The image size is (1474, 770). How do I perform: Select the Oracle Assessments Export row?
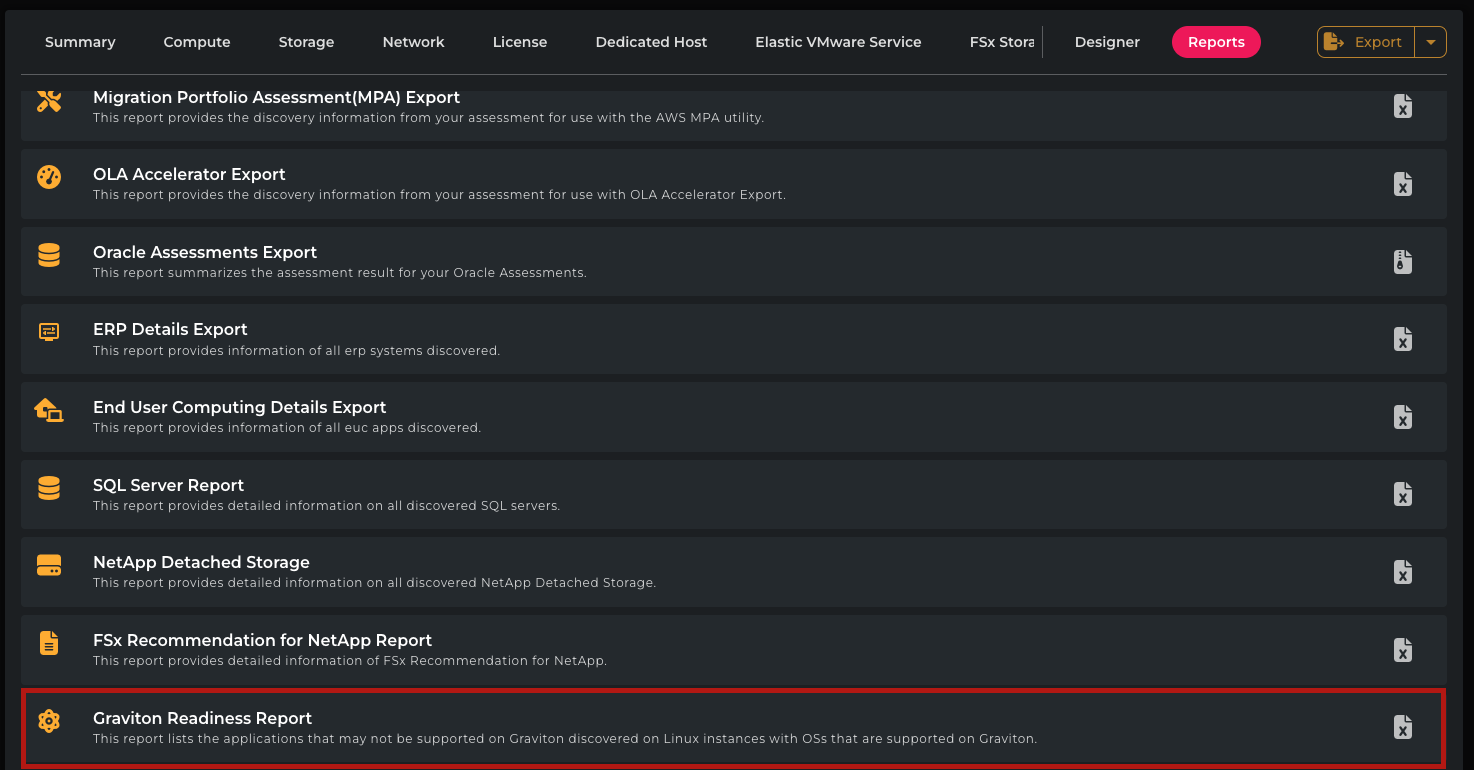point(700,262)
